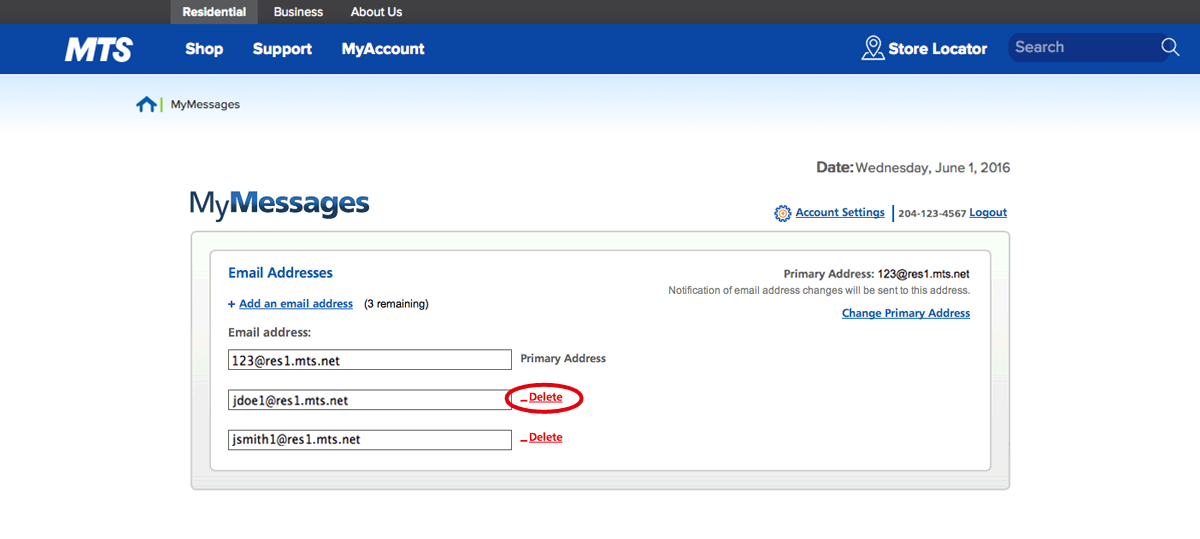Click the MTS logo
Screen dimensions: 1200x539
tap(99, 49)
